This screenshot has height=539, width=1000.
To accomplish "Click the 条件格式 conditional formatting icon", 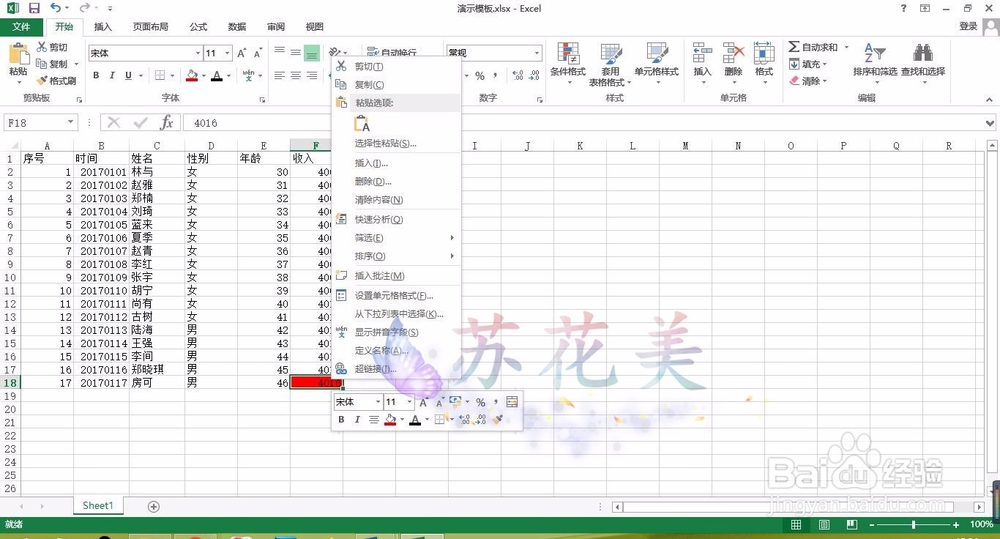I will click(x=568, y=54).
